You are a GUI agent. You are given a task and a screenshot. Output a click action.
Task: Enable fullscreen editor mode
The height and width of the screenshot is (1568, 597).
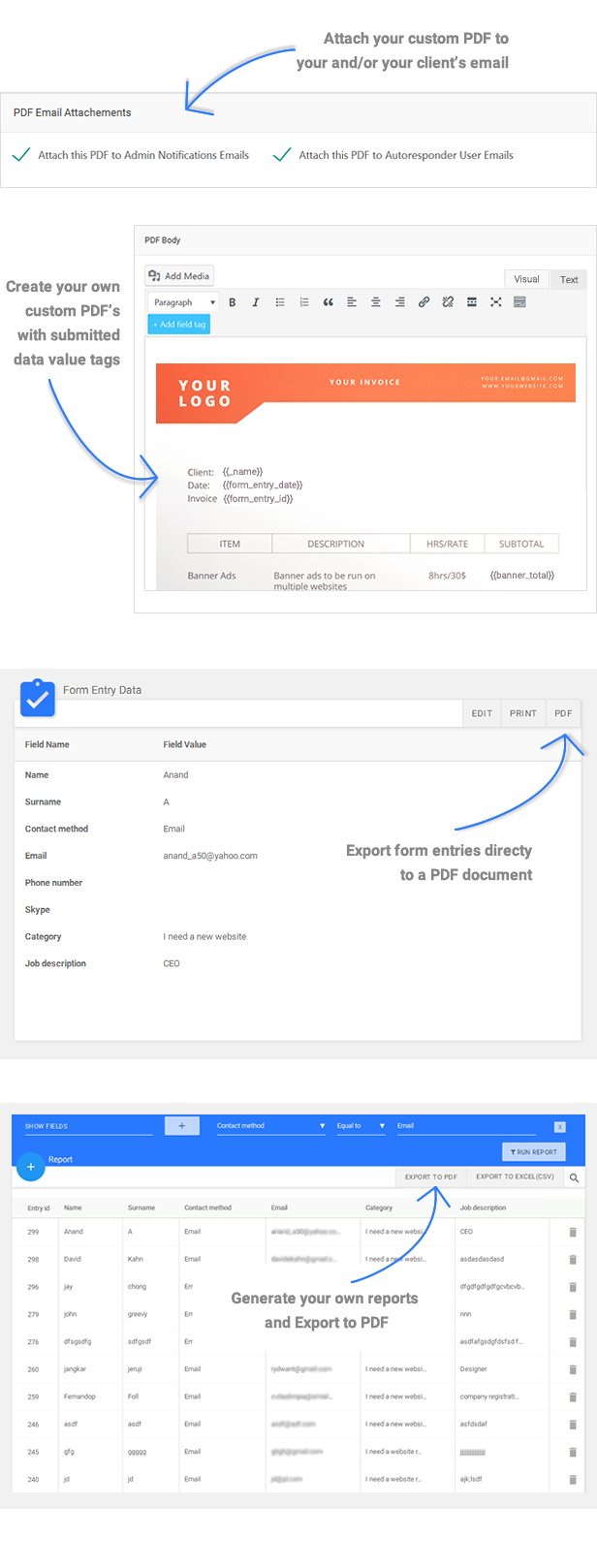pyautogui.click(x=495, y=302)
